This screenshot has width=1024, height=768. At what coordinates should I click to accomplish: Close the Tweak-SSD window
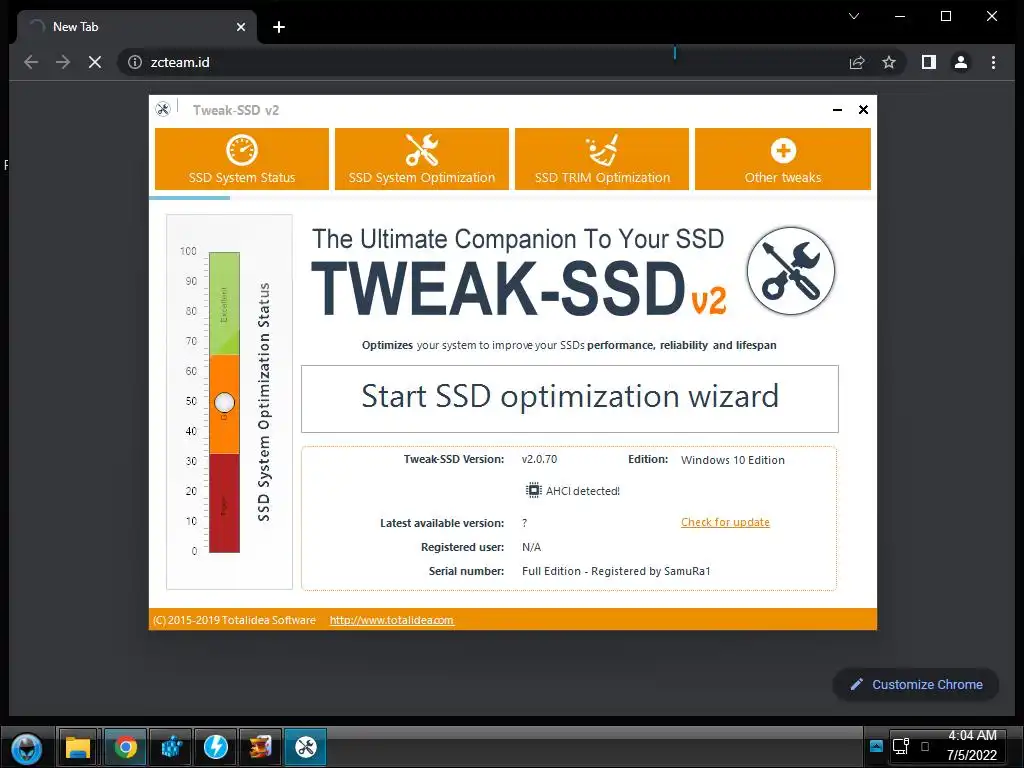(x=863, y=110)
